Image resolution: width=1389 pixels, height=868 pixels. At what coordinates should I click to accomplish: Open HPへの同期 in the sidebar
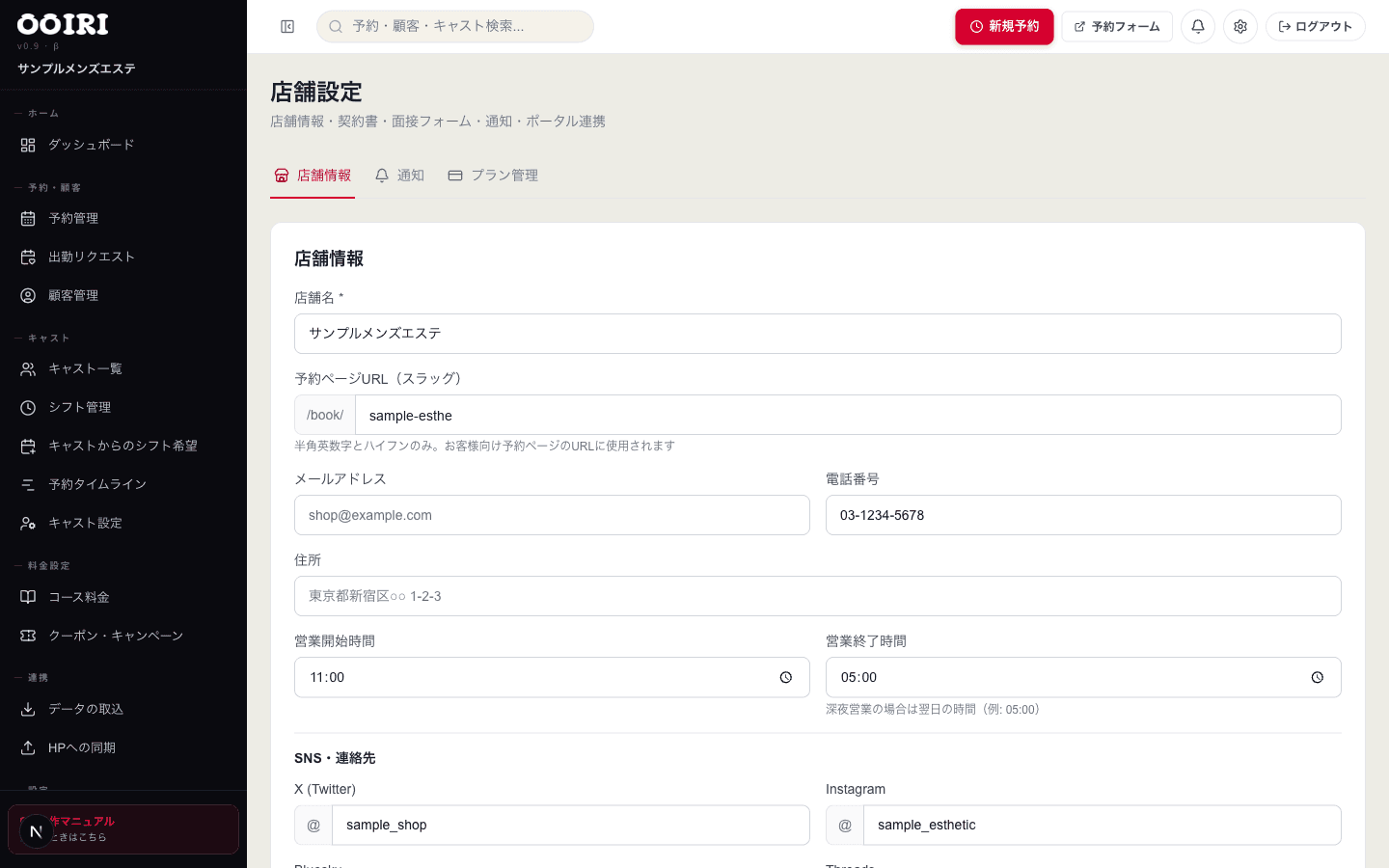pyautogui.click(x=123, y=747)
